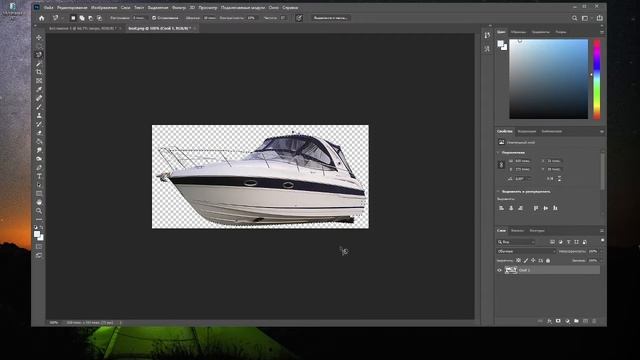Select the Rectangle shape tool

click(39, 193)
